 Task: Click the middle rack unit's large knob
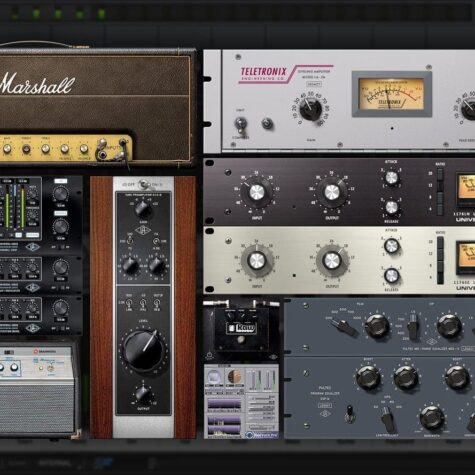(61, 267)
